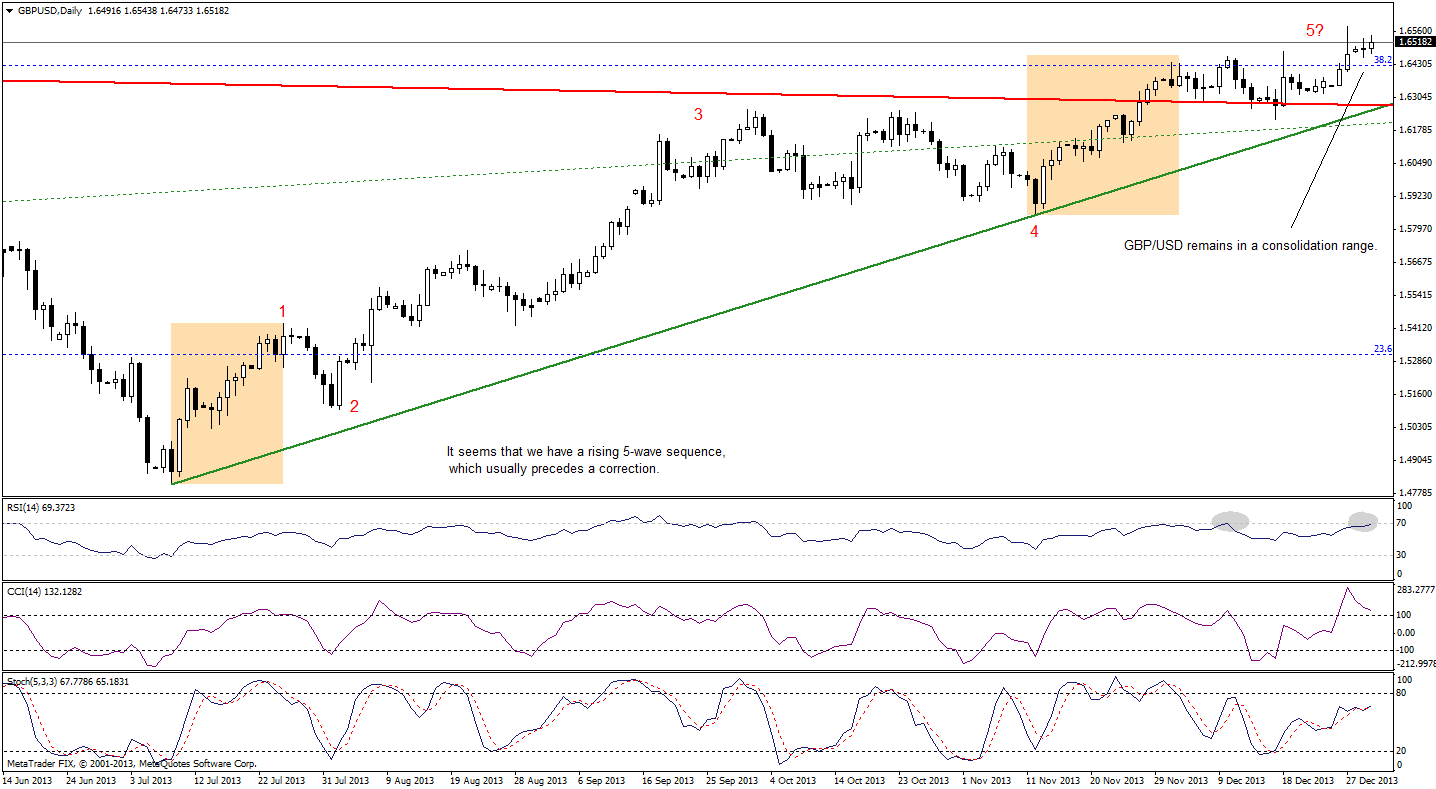
Task: Click price axis value 1.61785
Action: point(1415,130)
